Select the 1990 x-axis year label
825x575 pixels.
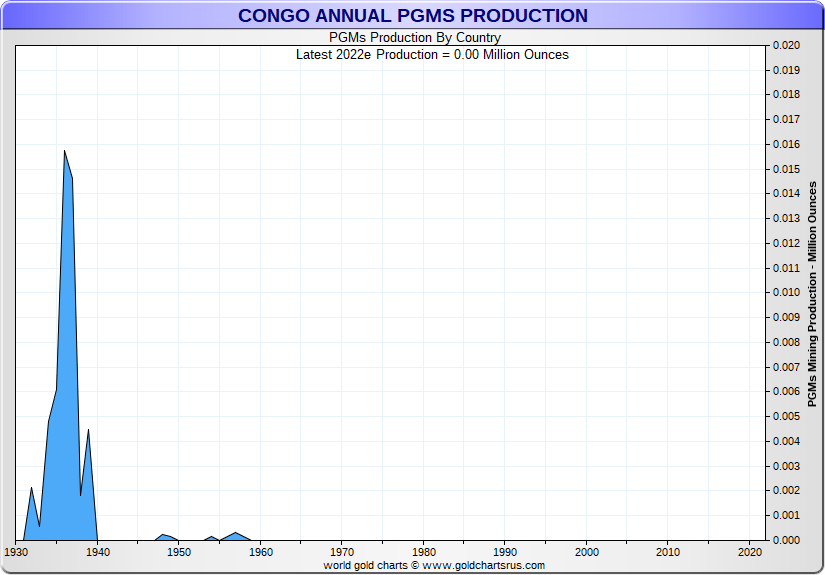click(505, 552)
